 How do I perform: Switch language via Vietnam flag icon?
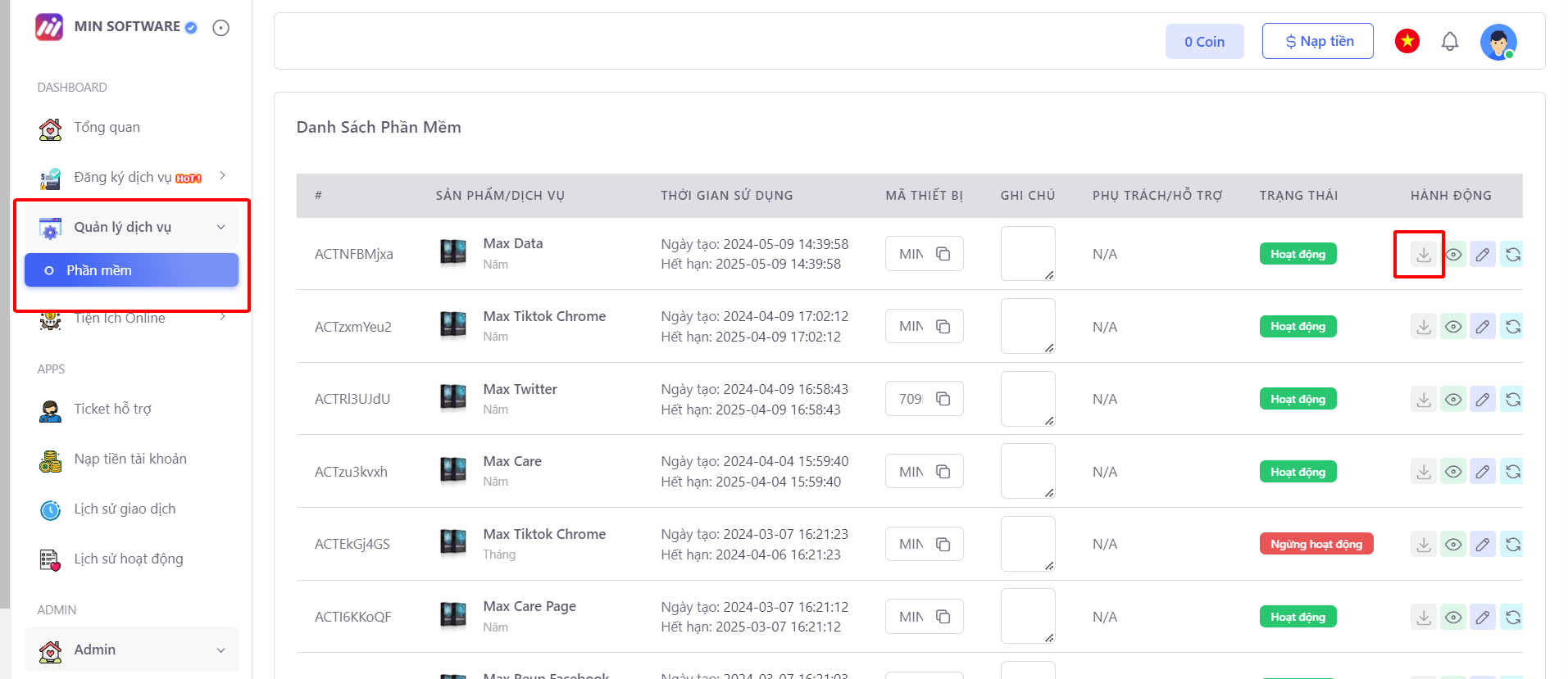pyautogui.click(x=1407, y=40)
